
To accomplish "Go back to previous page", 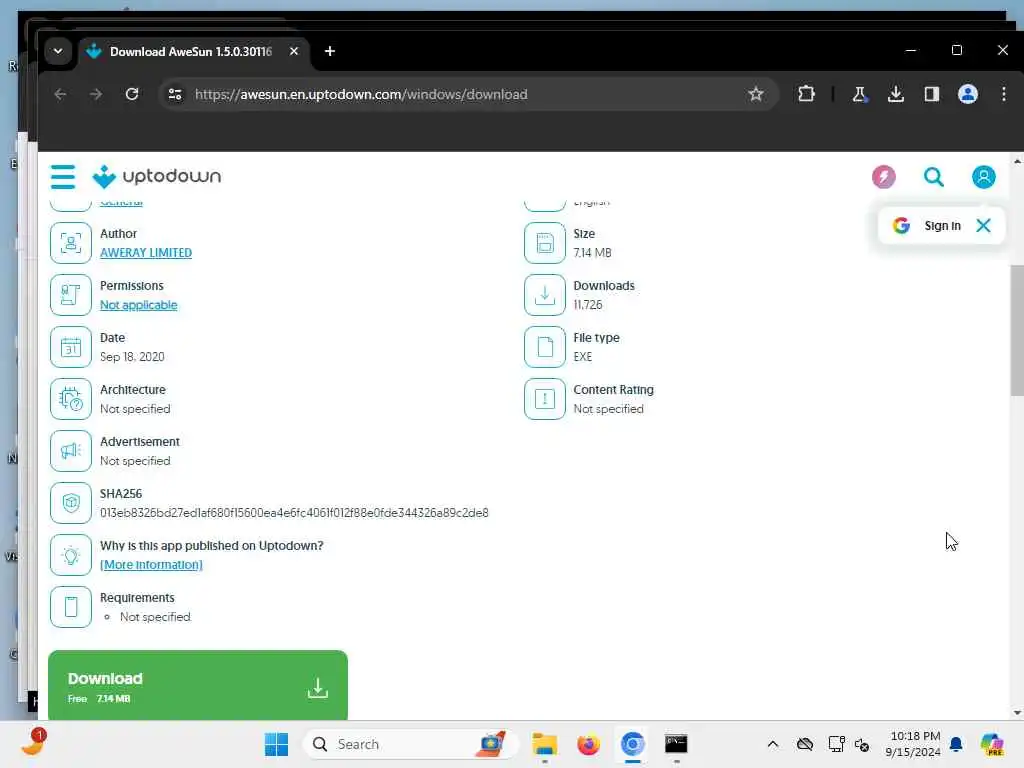I will pyautogui.click(x=60, y=94).
